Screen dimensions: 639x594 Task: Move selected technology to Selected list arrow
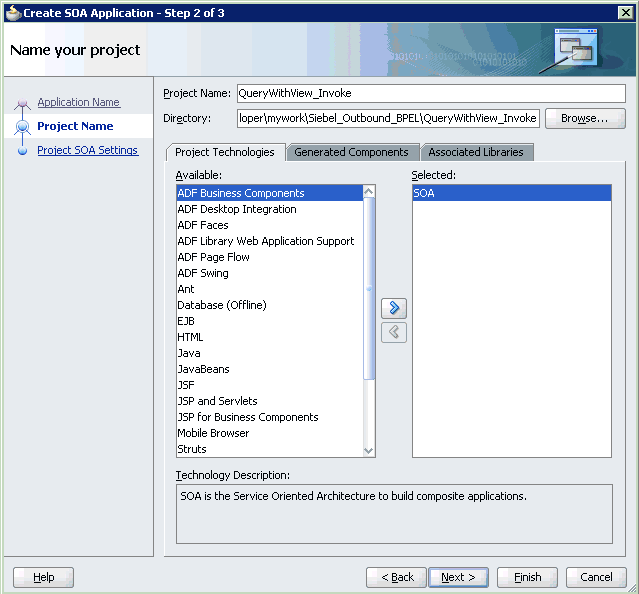pos(394,308)
